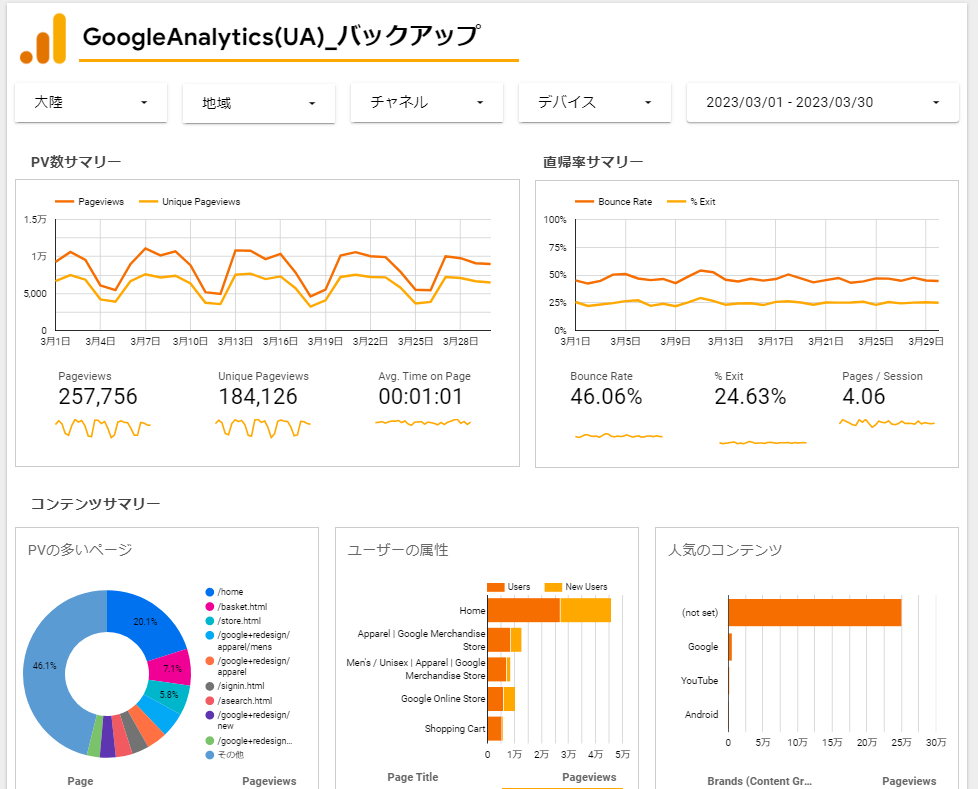Click the Google Online Store bar
The height and width of the screenshot is (789, 978).
501,699
